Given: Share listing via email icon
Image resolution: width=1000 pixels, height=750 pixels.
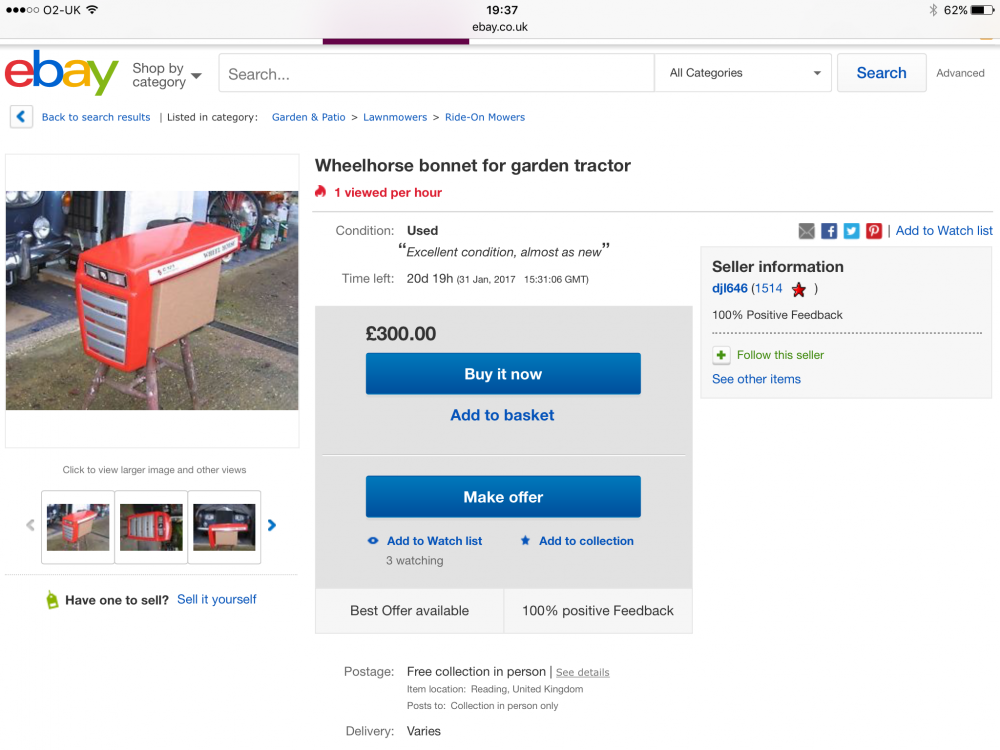Looking at the screenshot, I should [807, 231].
